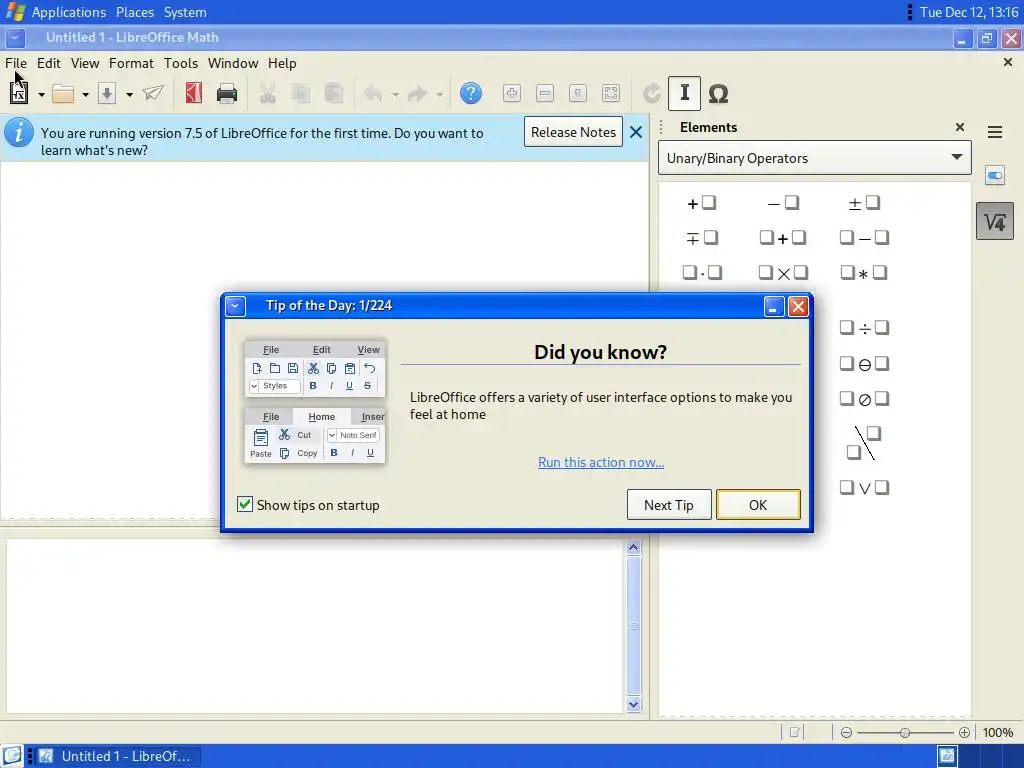The height and width of the screenshot is (768, 1024).
Task: Click the Show All zoom icon
Action: [611, 93]
